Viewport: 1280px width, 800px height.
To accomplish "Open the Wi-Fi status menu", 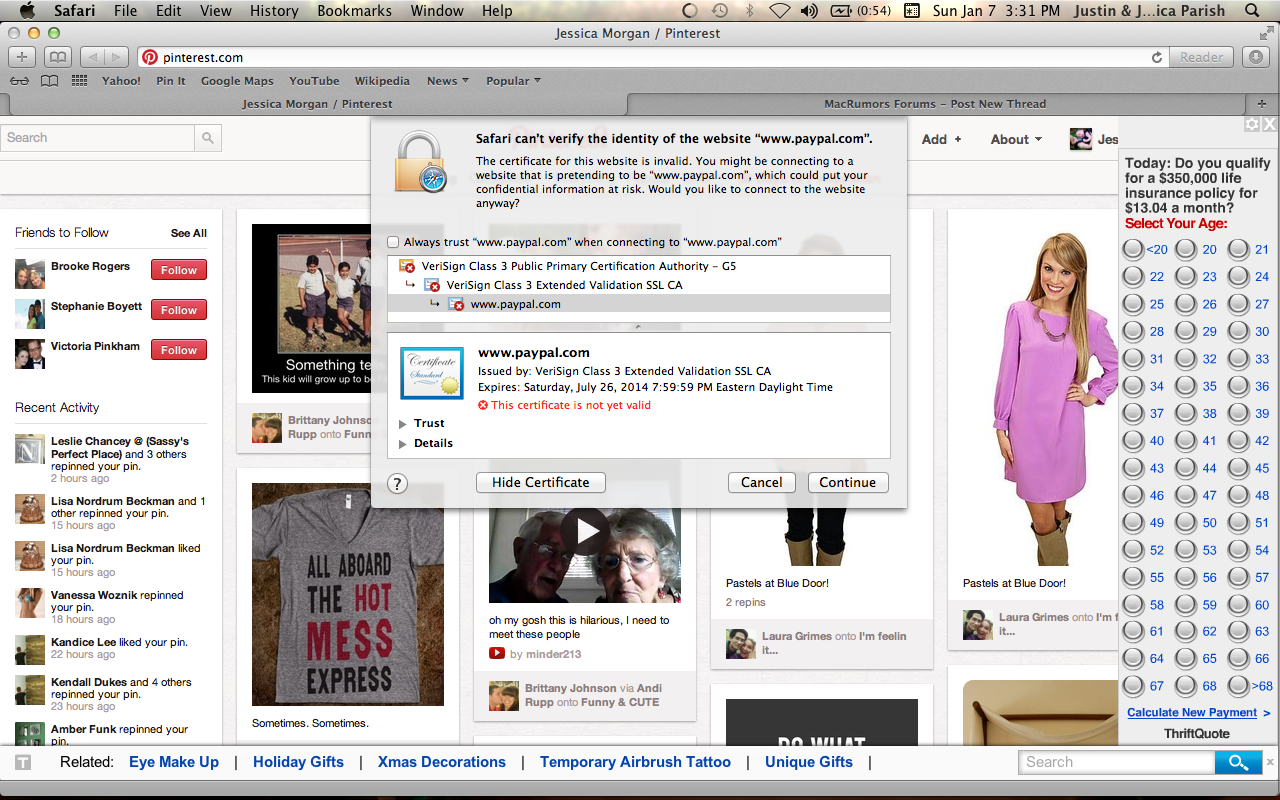I will (779, 11).
